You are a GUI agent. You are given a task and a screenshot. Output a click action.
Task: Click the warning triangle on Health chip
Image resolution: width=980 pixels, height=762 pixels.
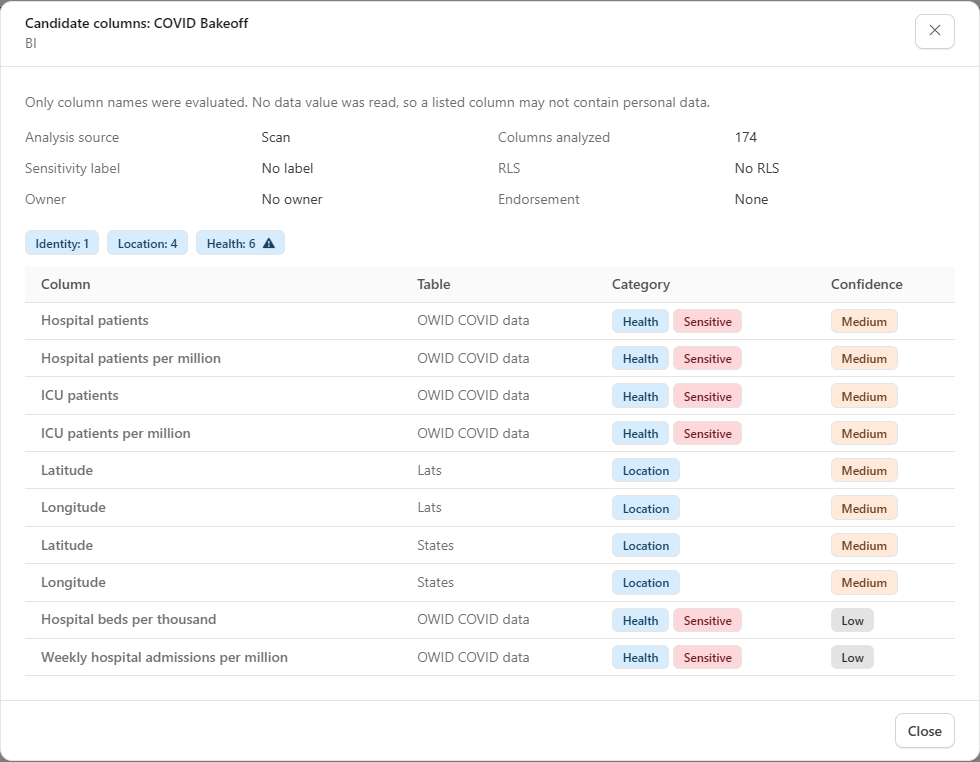pyautogui.click(x=269, y=243)
